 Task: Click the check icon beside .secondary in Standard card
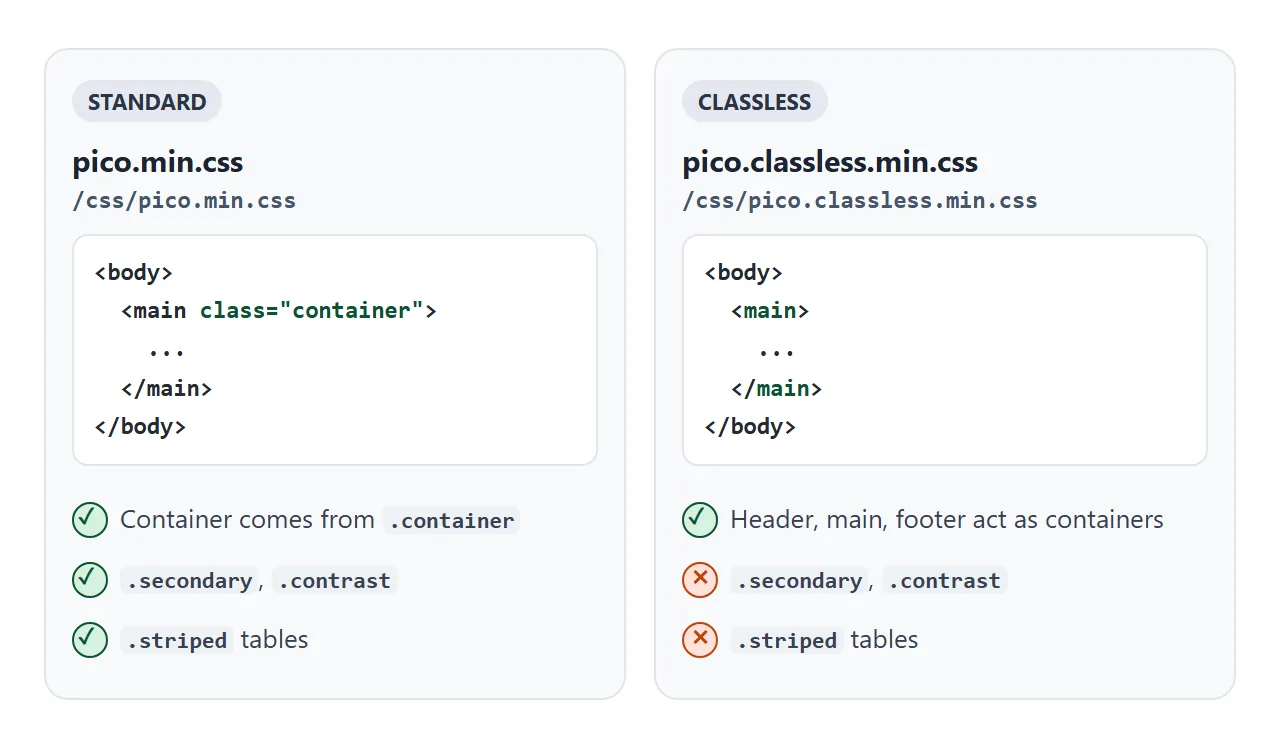tap(90, 580)
